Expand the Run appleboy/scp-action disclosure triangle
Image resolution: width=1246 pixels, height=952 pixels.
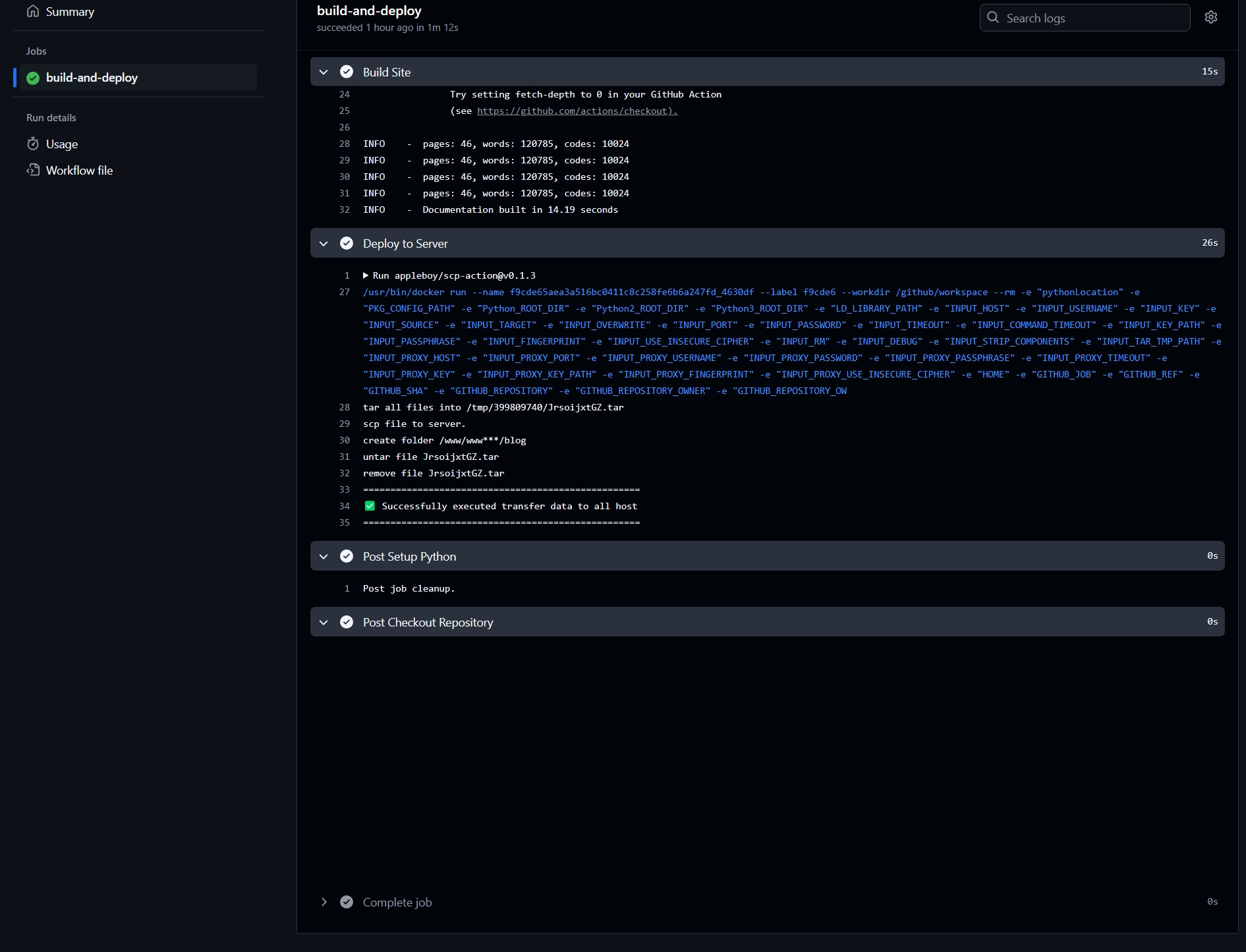point(366,275)
